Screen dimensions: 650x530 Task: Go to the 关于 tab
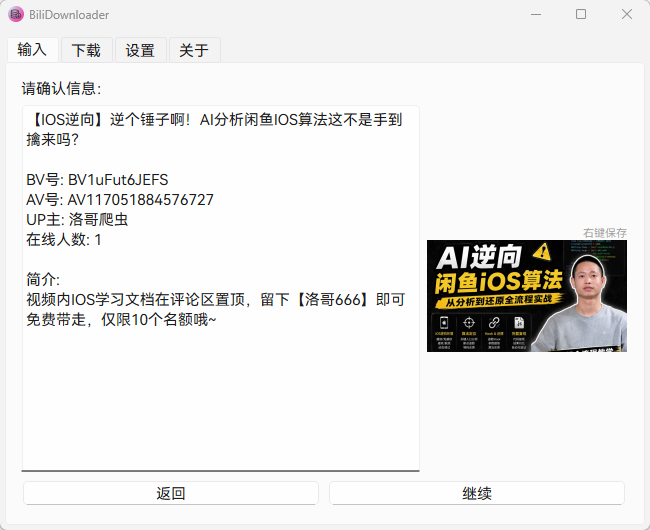click(x=194, y=50)
